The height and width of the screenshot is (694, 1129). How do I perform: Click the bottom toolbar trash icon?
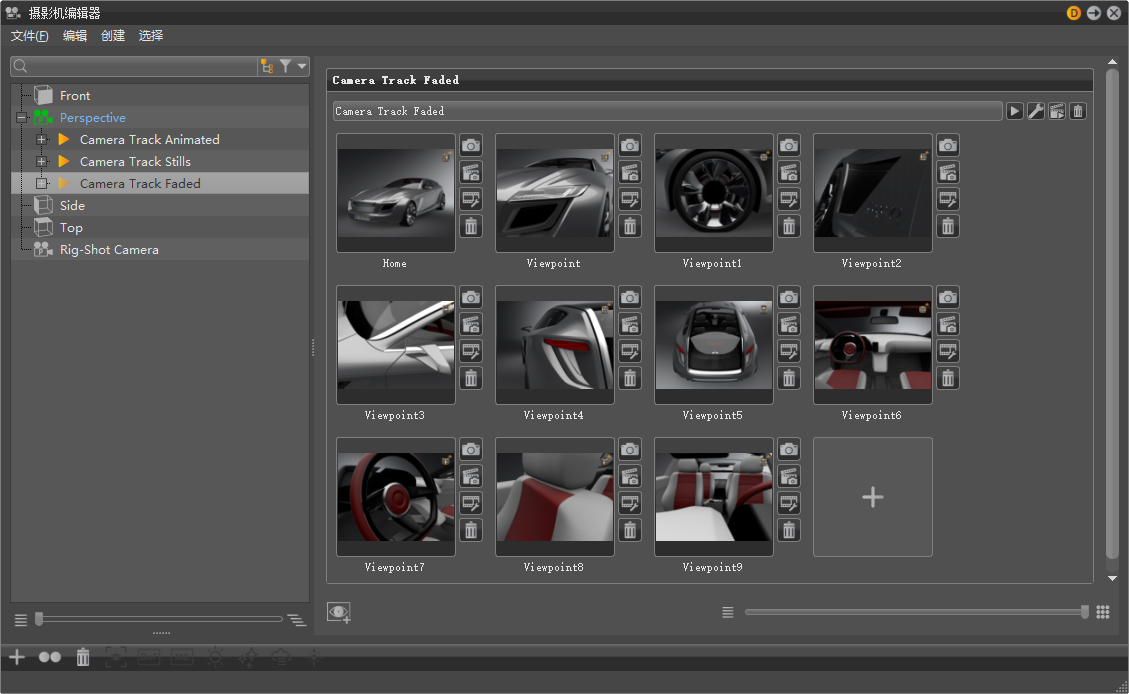click(x=83, y=657)
